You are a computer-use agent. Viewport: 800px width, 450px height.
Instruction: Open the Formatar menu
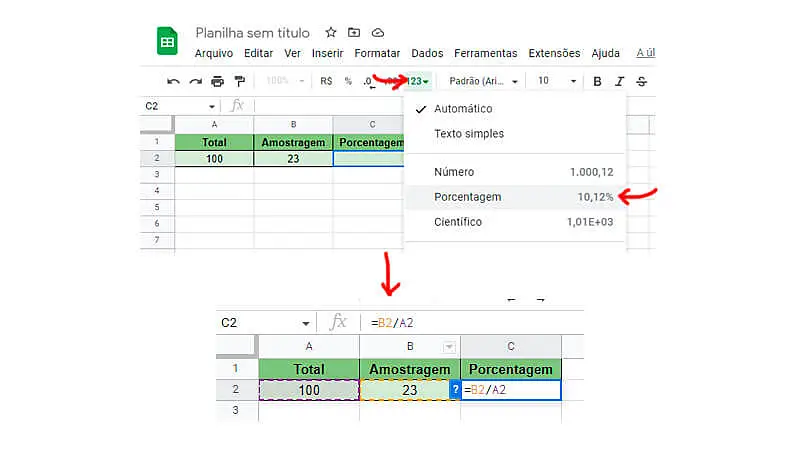click(x=377, y=53)
